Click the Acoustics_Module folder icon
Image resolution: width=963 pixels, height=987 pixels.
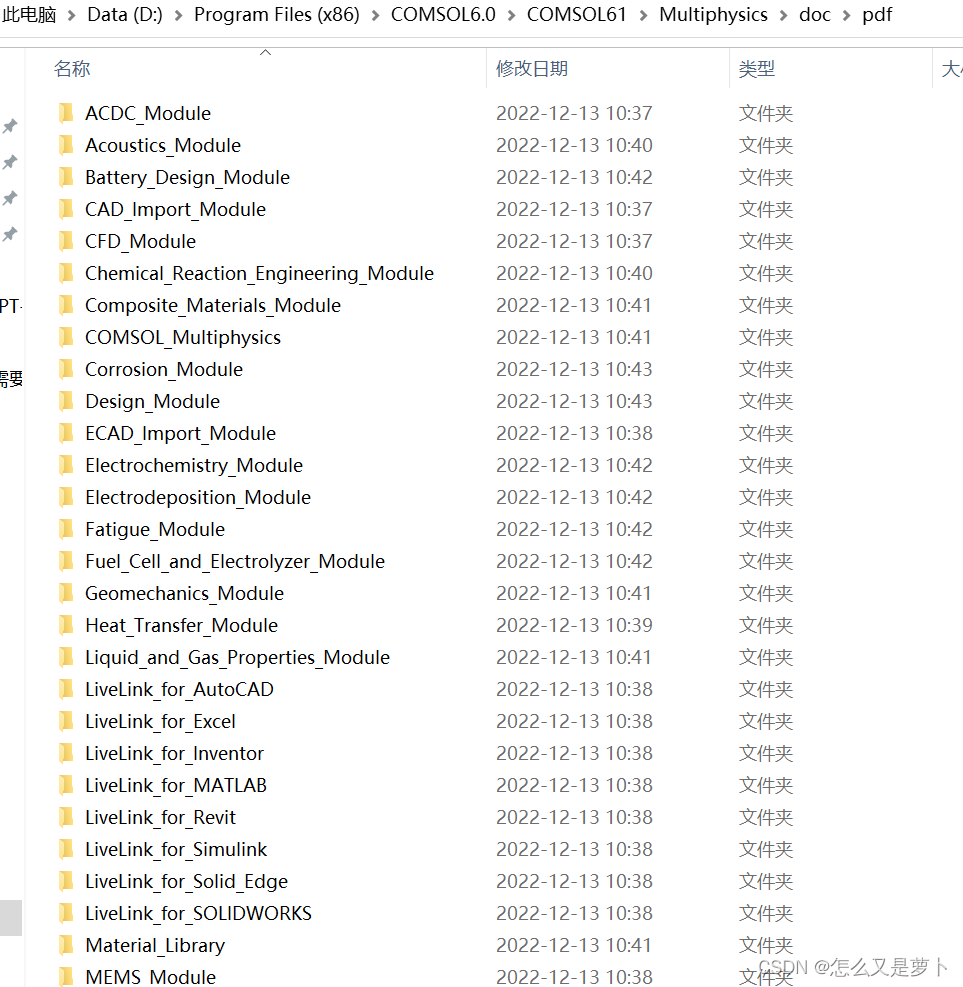tap(66, 145)
